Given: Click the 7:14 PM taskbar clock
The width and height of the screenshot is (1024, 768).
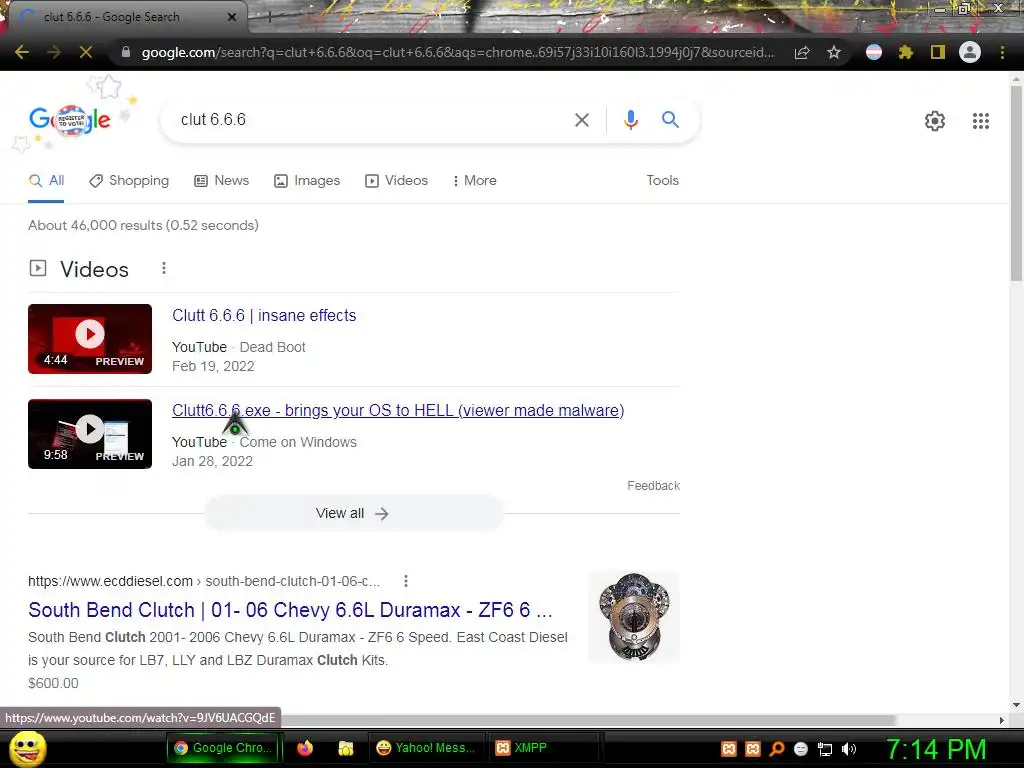Looking at the screenshot, I should click(x=936, y=749).
